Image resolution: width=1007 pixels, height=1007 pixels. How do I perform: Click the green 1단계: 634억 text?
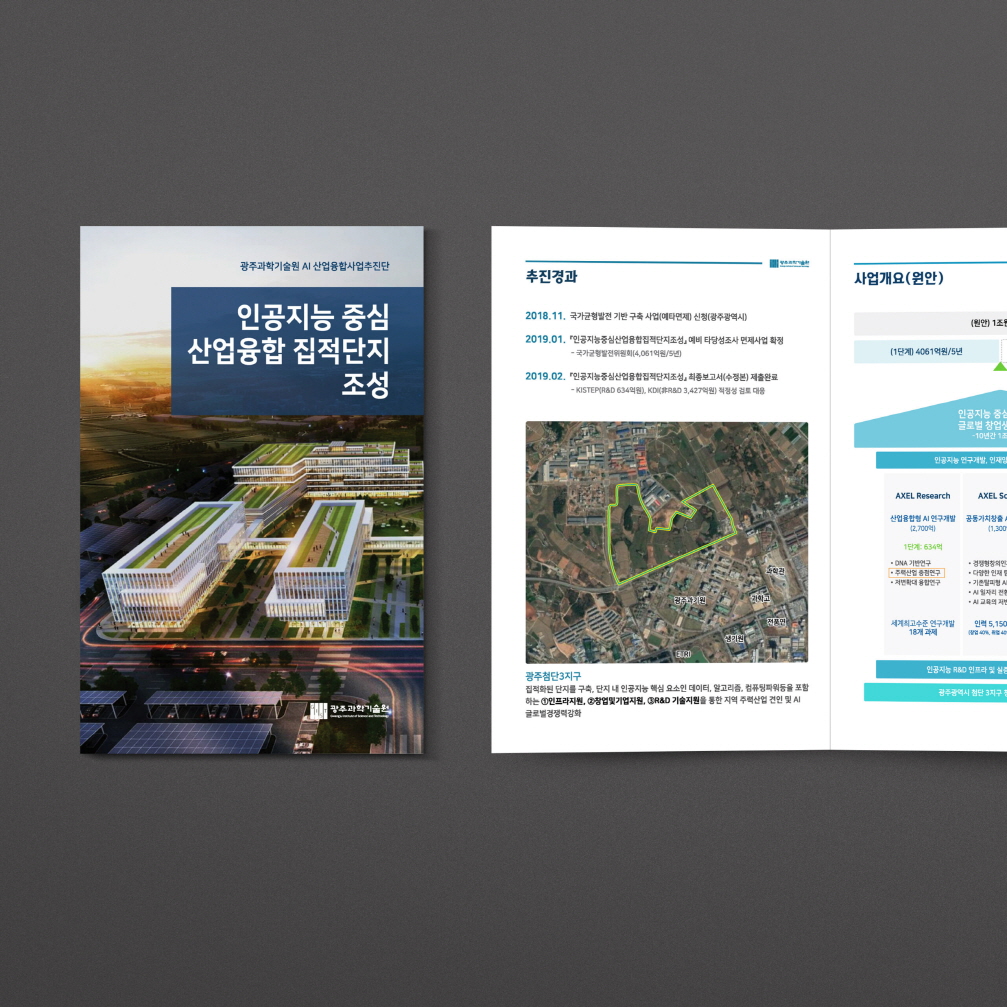click(922, 547)
